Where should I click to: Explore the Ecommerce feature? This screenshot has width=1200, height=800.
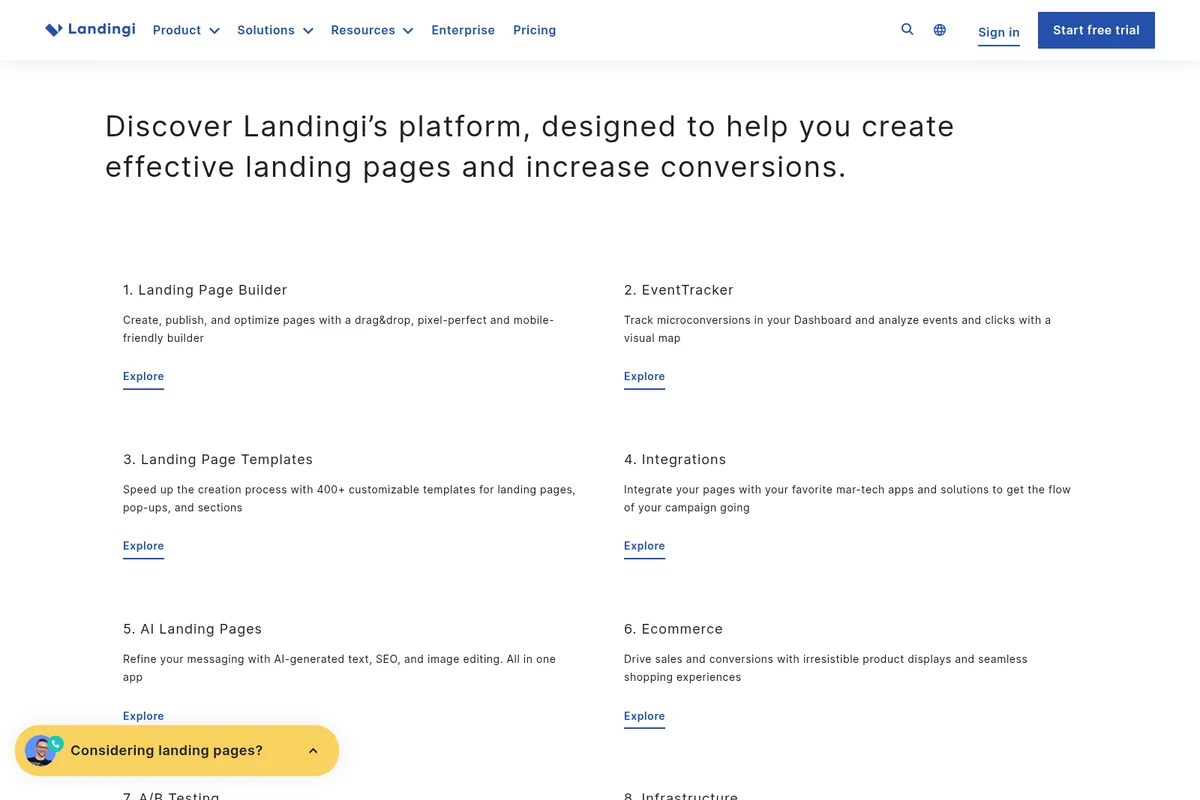tap(644, 716)
